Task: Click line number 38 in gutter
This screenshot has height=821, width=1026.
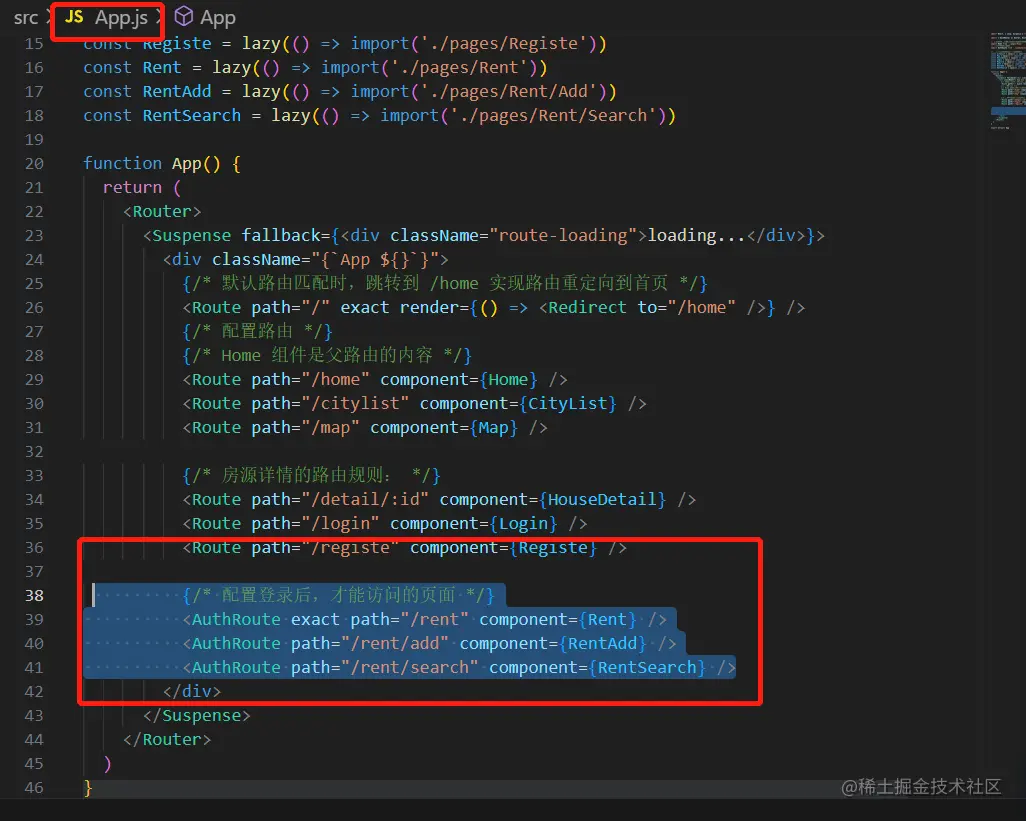Action: click(x=34, y=596)
